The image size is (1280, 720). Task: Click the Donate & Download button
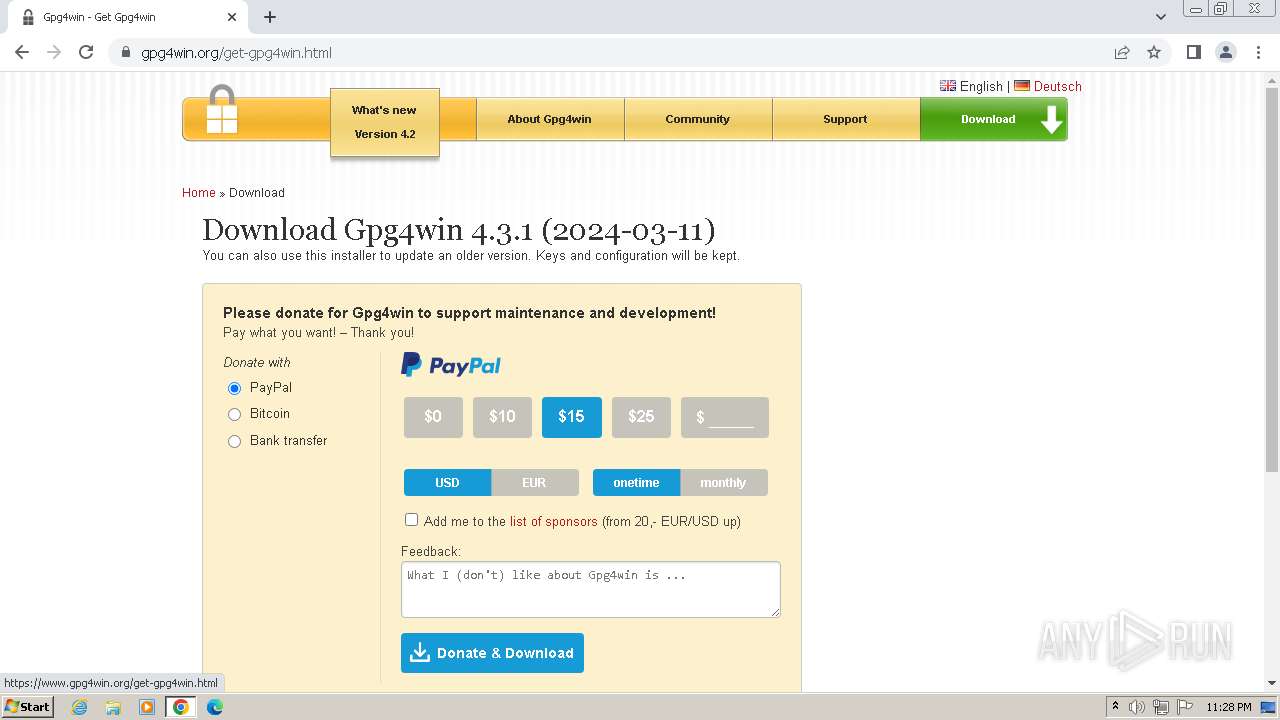coord(492,653)
